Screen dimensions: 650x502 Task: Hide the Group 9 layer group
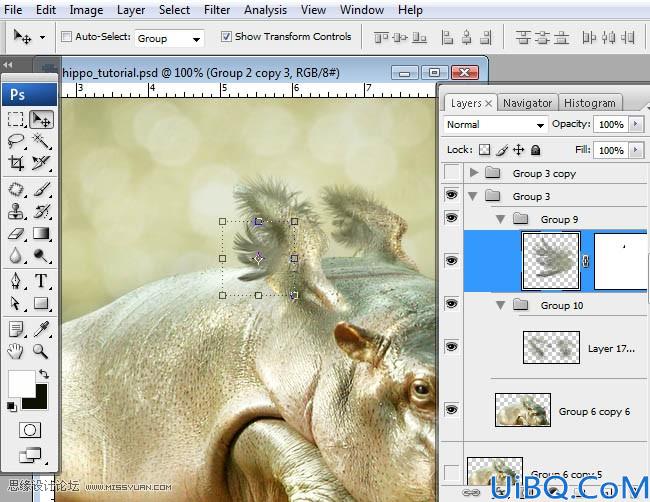point(451,217)
